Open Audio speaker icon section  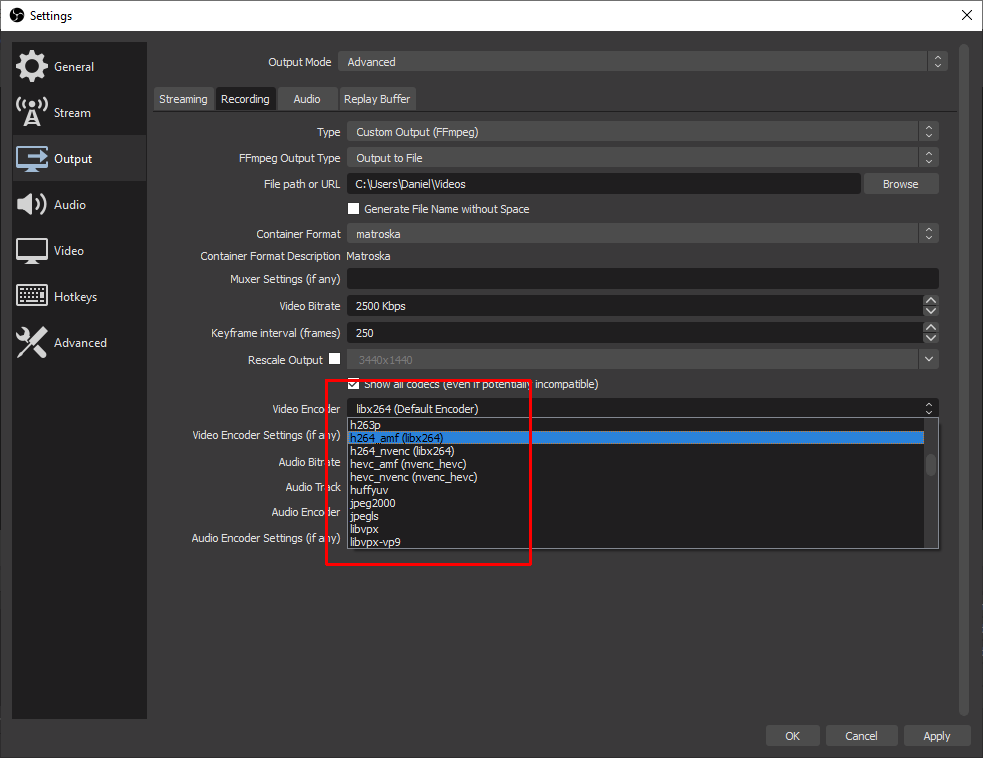[32, 204]
